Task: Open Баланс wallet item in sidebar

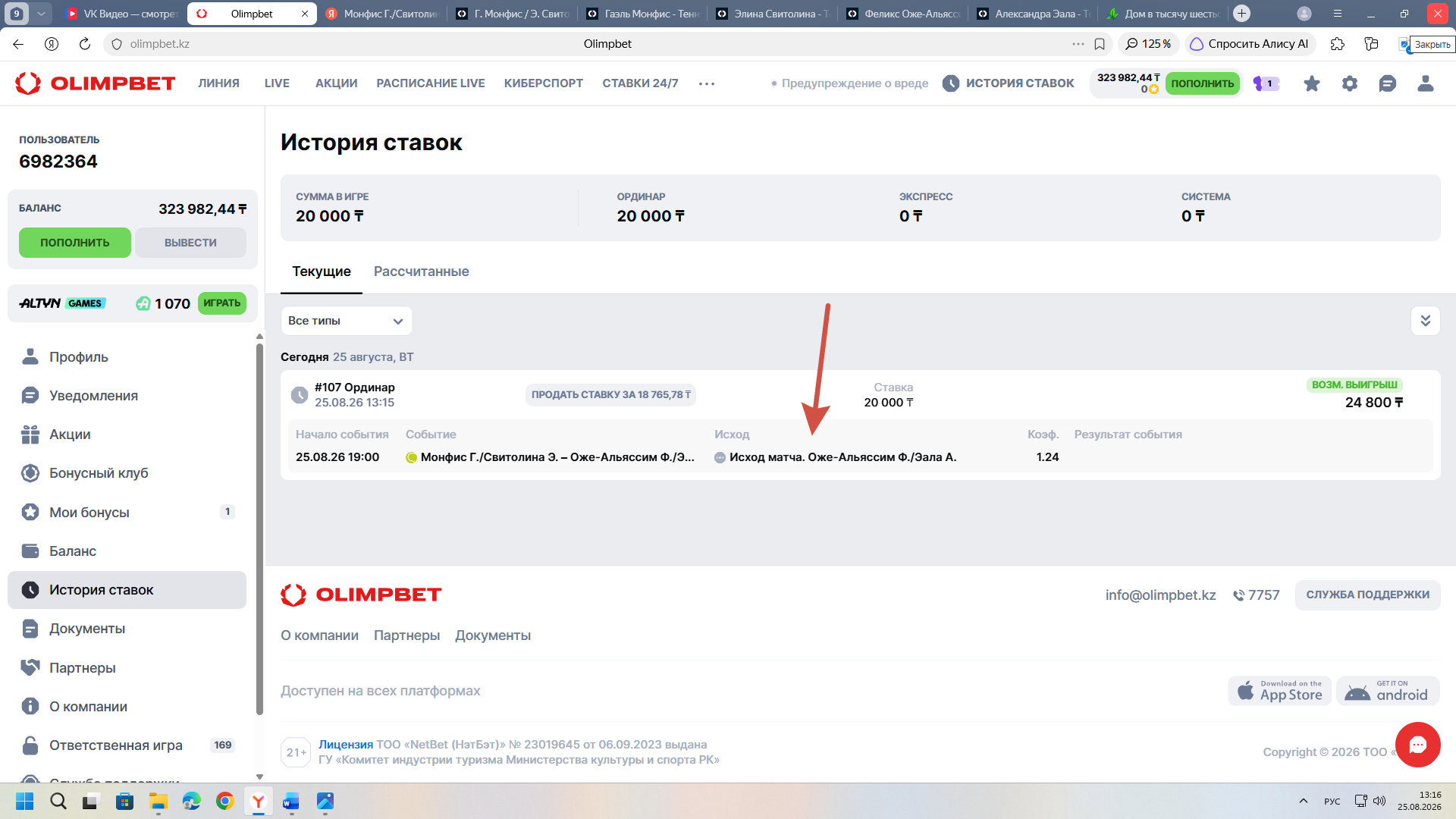Action: coord(127,551)
